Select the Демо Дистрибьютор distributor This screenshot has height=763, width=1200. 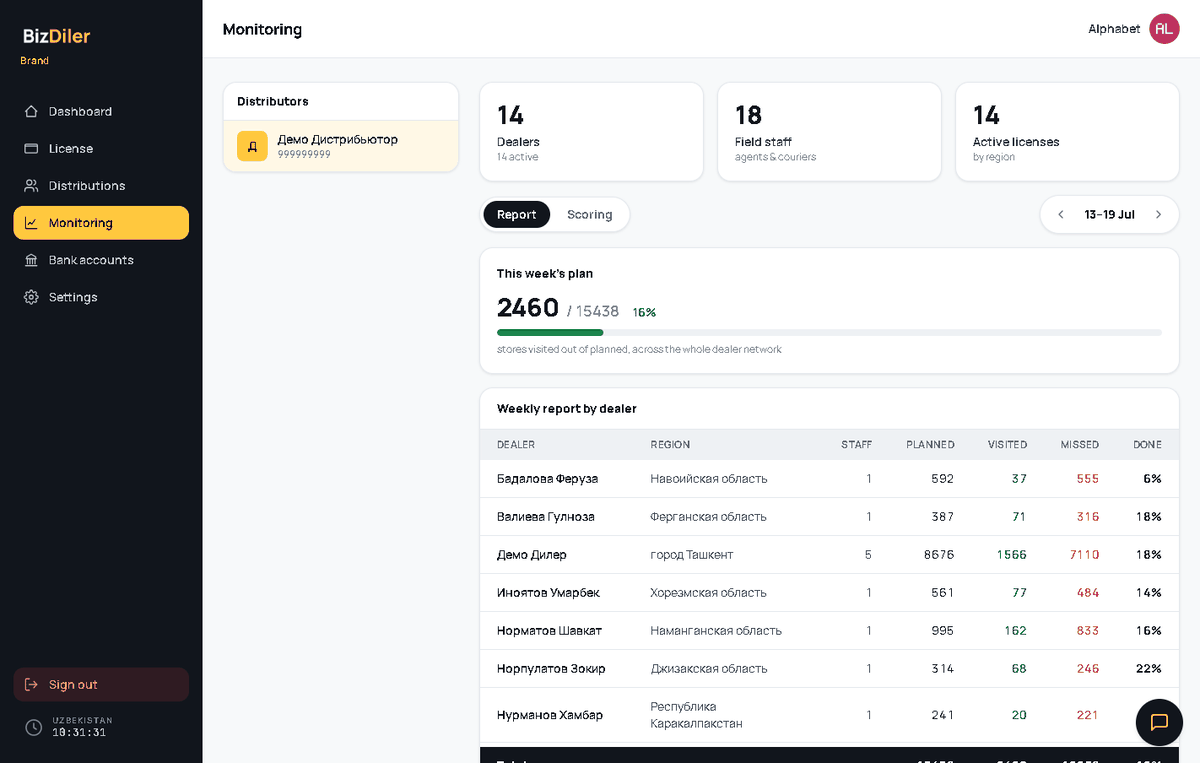point(341,146)
